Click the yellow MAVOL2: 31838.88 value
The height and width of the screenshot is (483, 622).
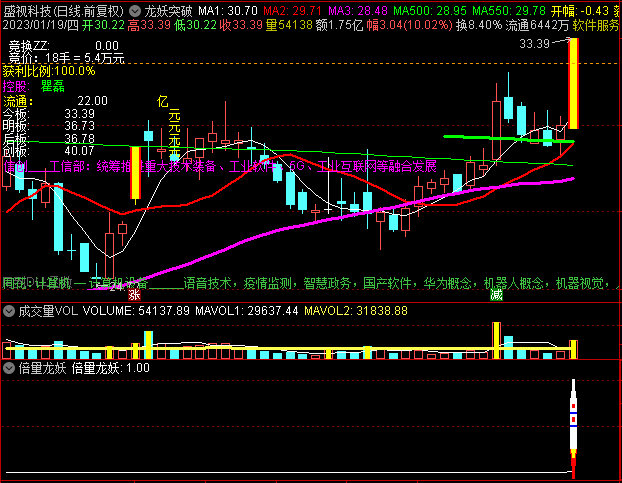click(x=356, y=311)
